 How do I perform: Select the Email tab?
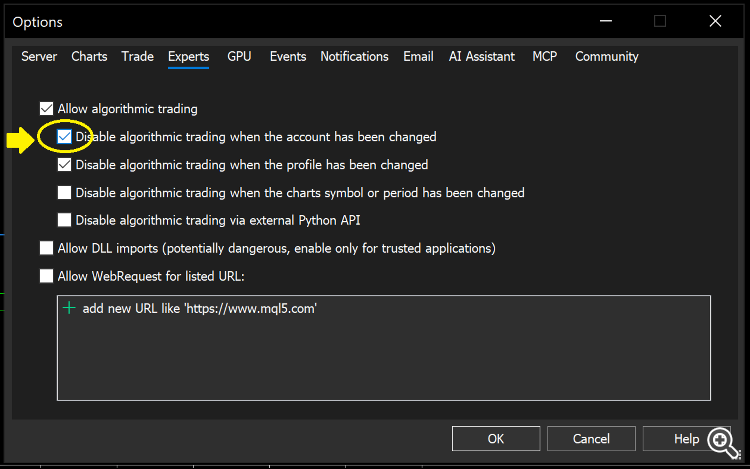tap(418, 56)
